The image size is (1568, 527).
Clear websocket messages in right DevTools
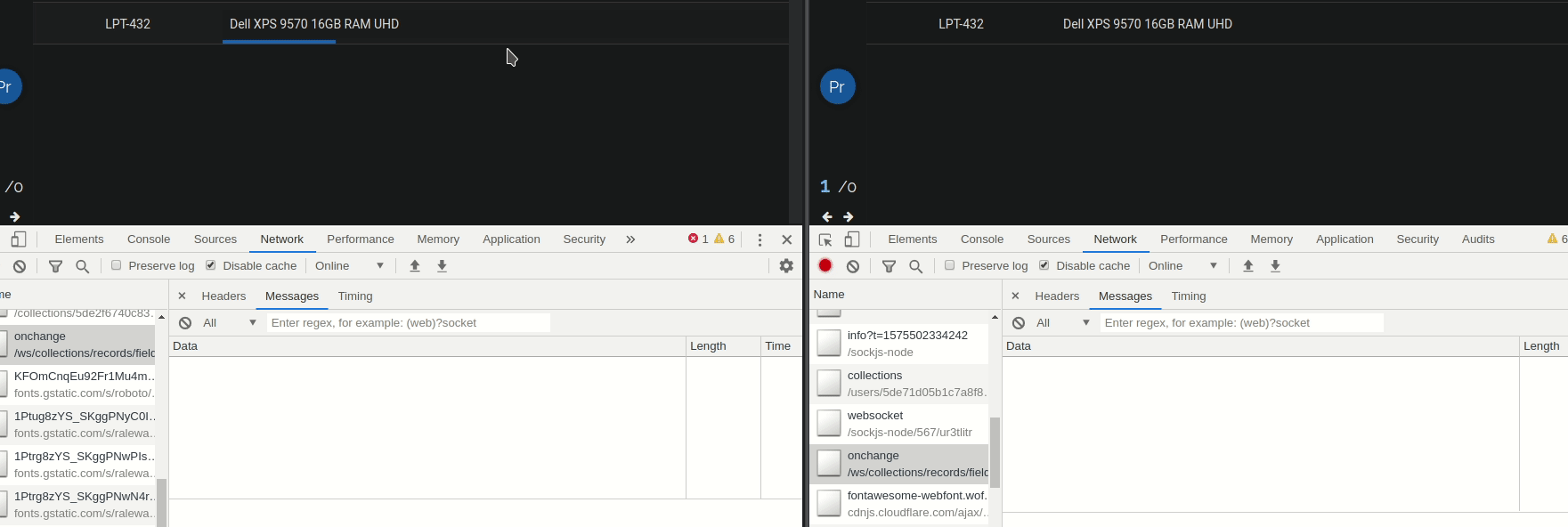[x=1019, y=322]
